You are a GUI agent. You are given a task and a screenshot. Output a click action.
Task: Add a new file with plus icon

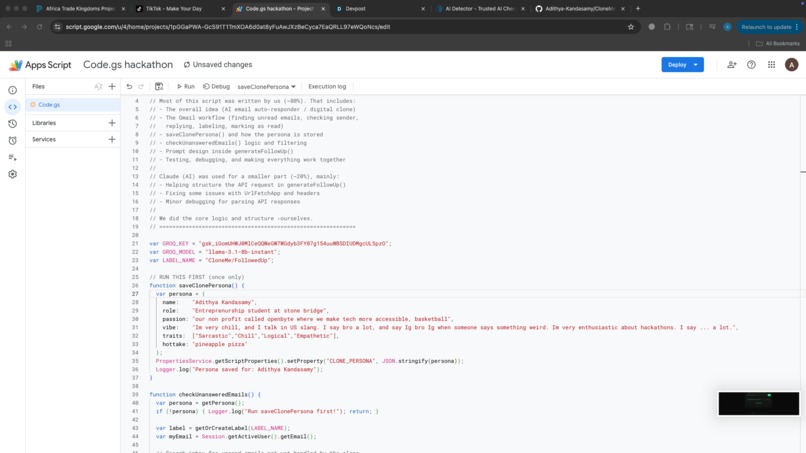(x=112, y=86)
